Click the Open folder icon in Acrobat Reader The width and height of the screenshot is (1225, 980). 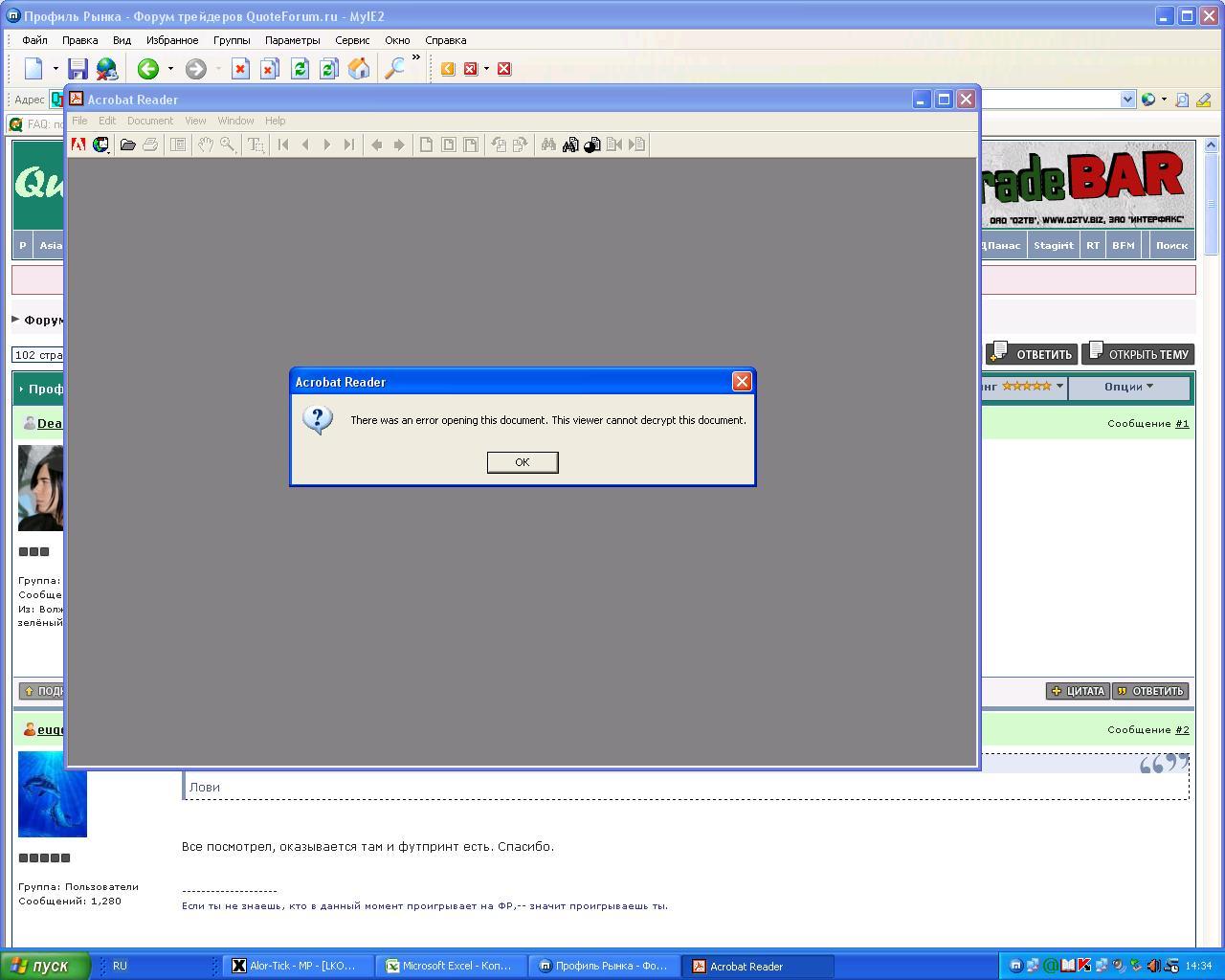pyautogui.click(x=127, y=145)
